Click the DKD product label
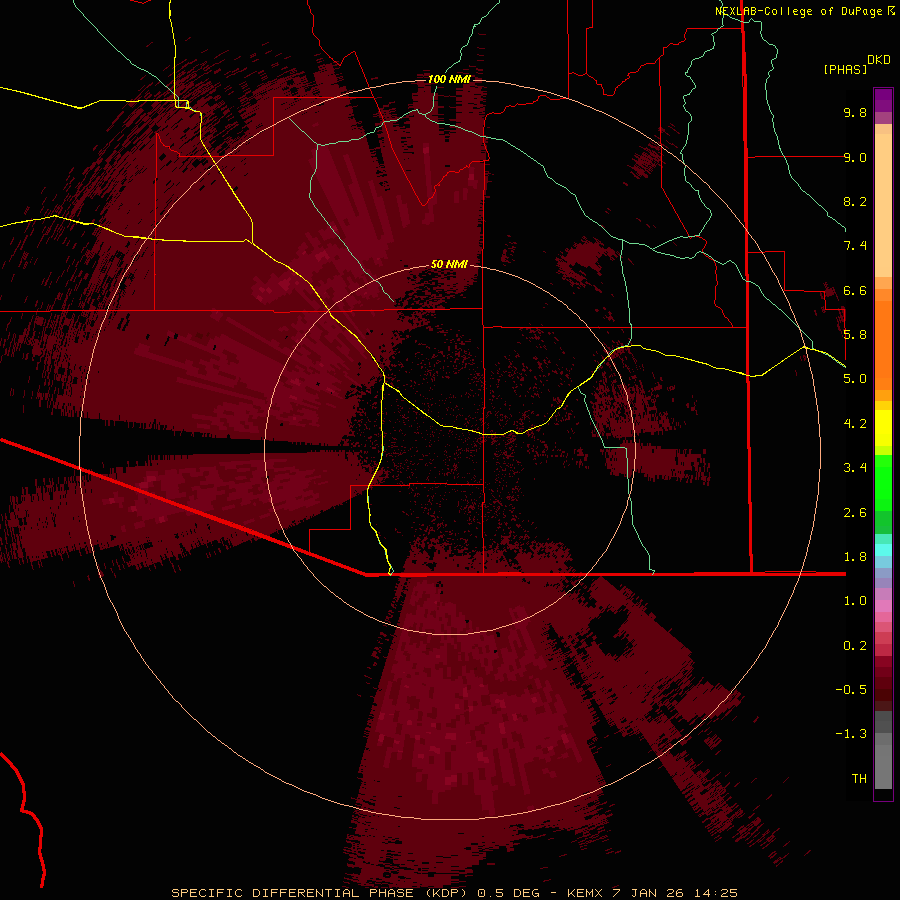This screenshot has width=900, height=900. click(x=879, y=60)
